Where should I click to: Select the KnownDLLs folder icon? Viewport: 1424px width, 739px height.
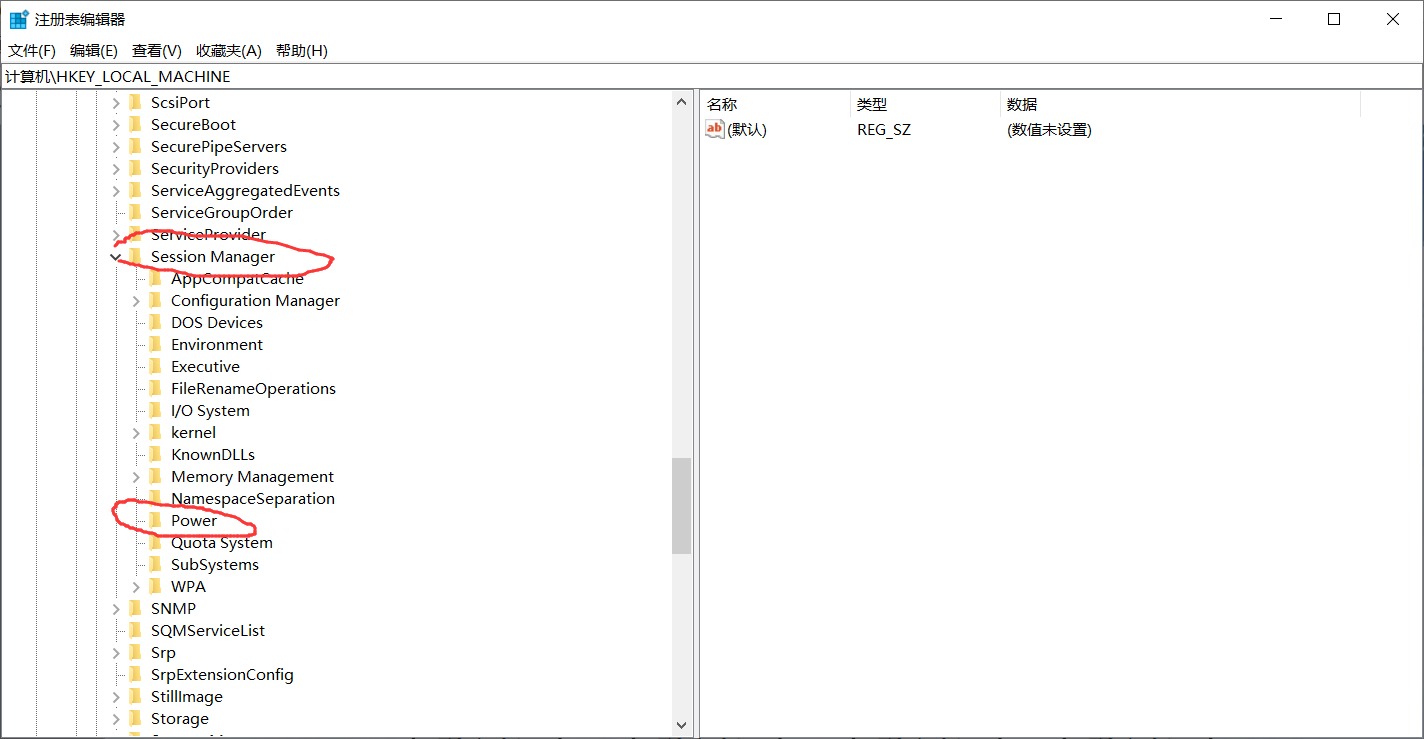(155, 454)
